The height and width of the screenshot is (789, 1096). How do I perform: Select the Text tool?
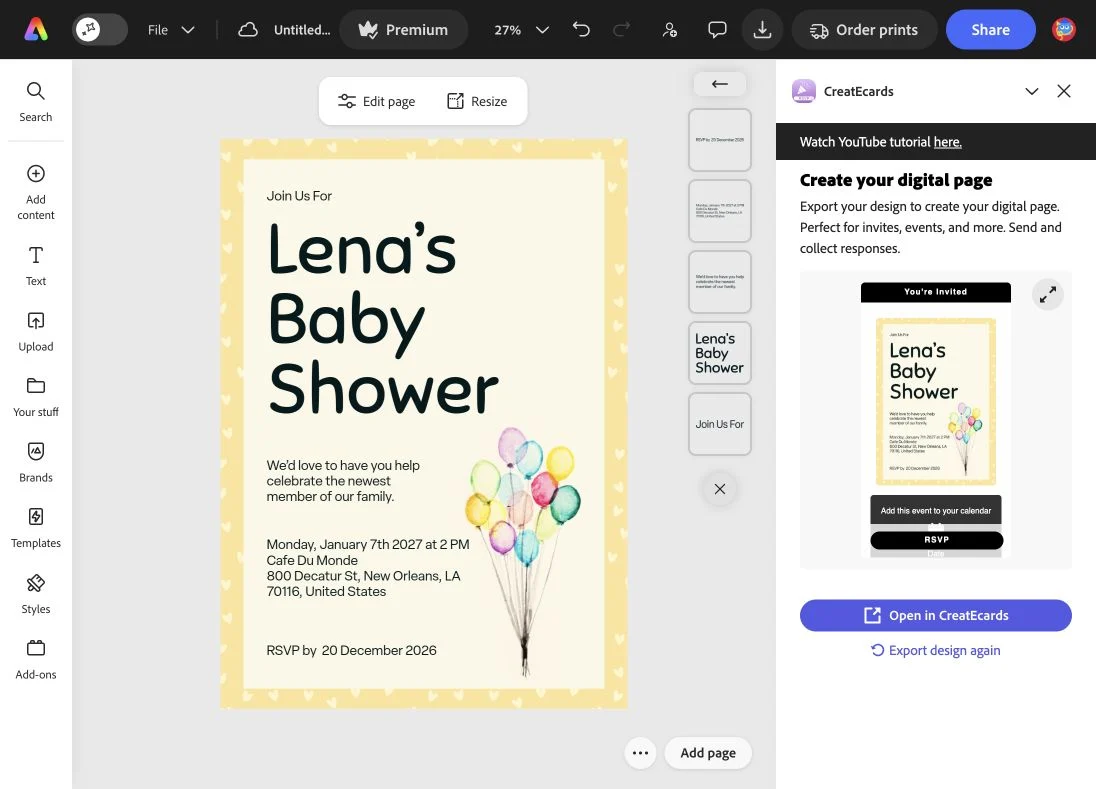[x=36, y=266]
